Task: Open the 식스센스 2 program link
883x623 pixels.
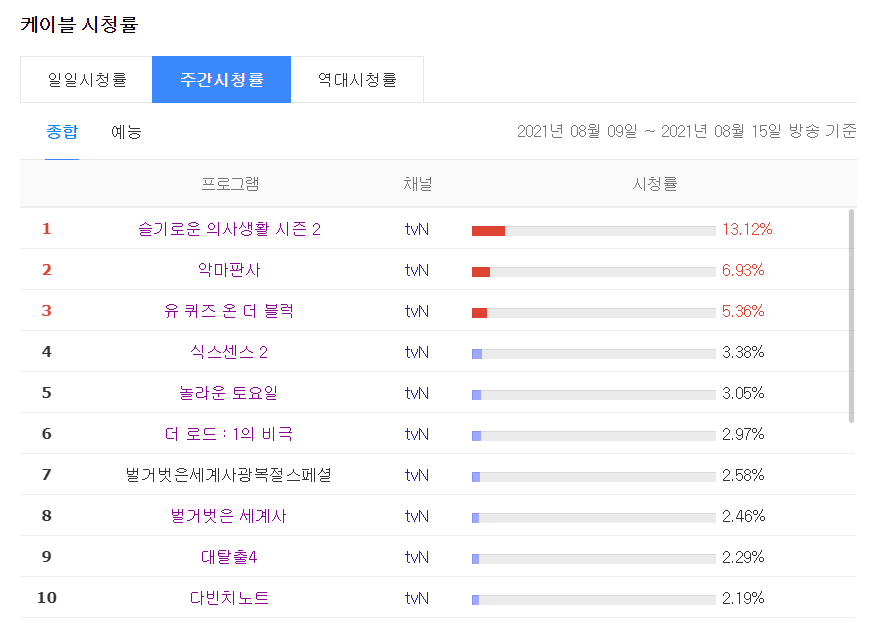Action: (229, 352)
